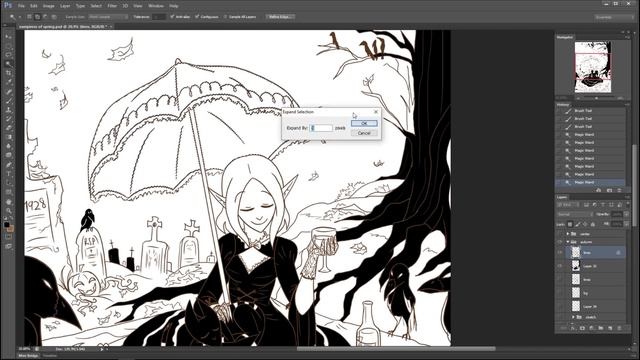Hide the selected lines layer eye icon
The height and width of the screenshot is (360, 640).
coord(560,253)
